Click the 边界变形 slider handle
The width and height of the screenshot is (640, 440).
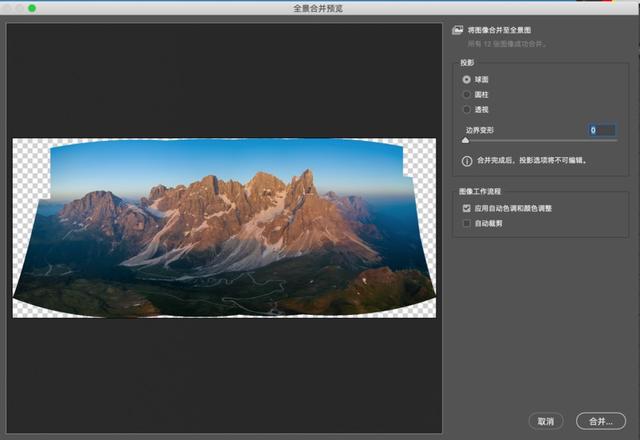[466, 141]
